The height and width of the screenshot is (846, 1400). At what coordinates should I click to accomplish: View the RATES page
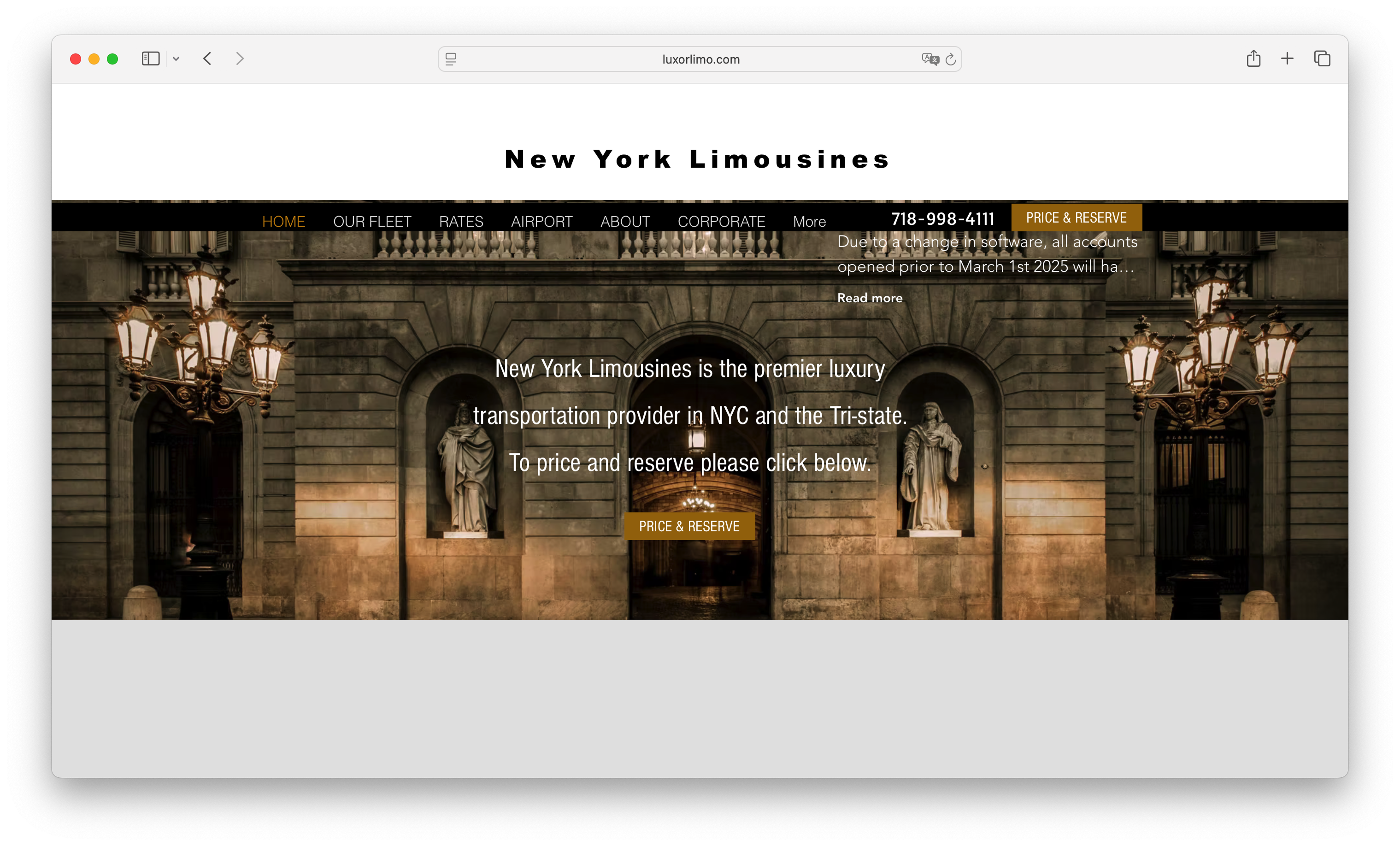click(x=461, y=221)
